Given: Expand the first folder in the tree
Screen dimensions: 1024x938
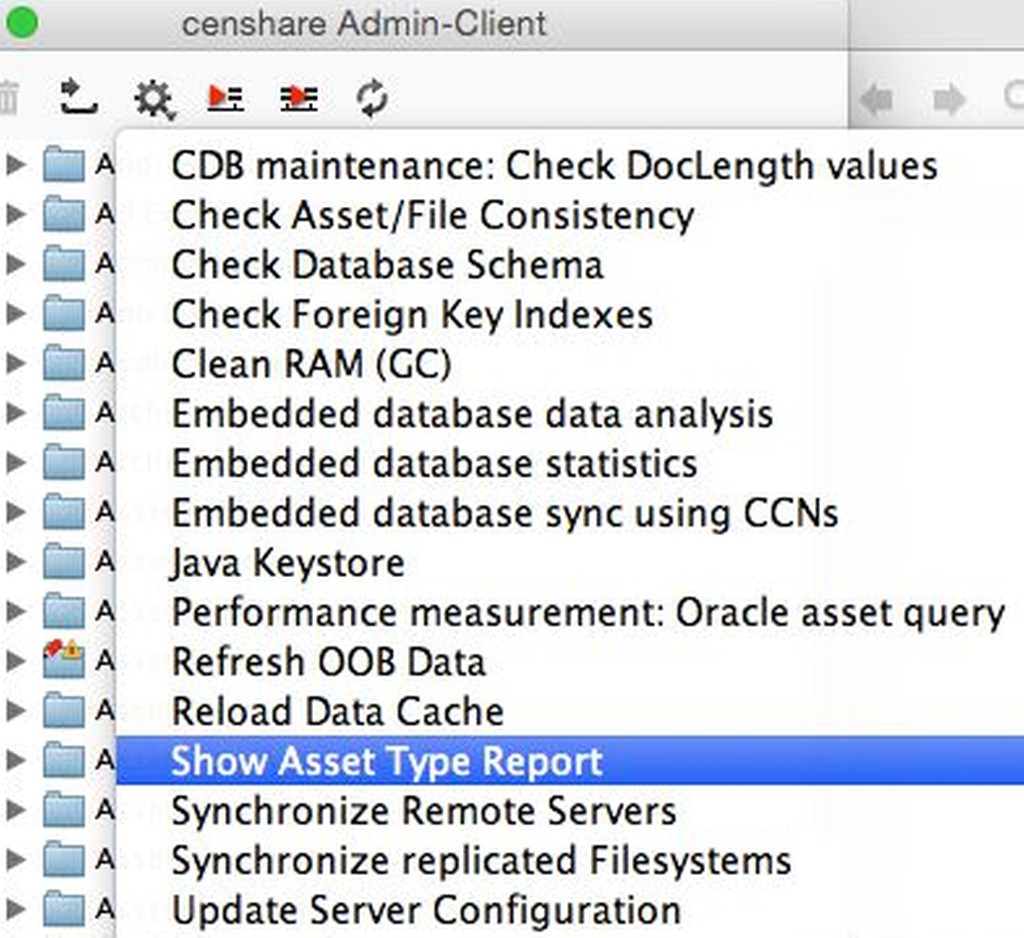Looking at the screenshot, I should [x=16, y=164].
